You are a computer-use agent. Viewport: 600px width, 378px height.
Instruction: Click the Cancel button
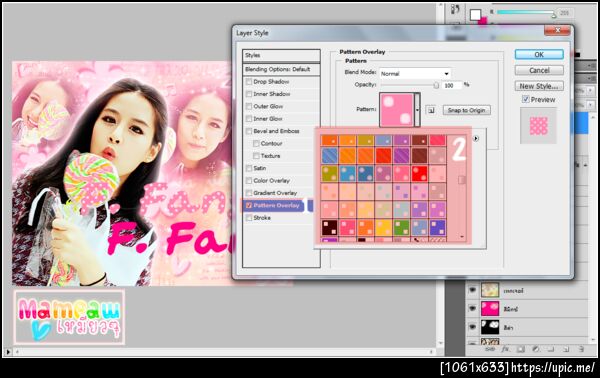click(x=539, y=70)
